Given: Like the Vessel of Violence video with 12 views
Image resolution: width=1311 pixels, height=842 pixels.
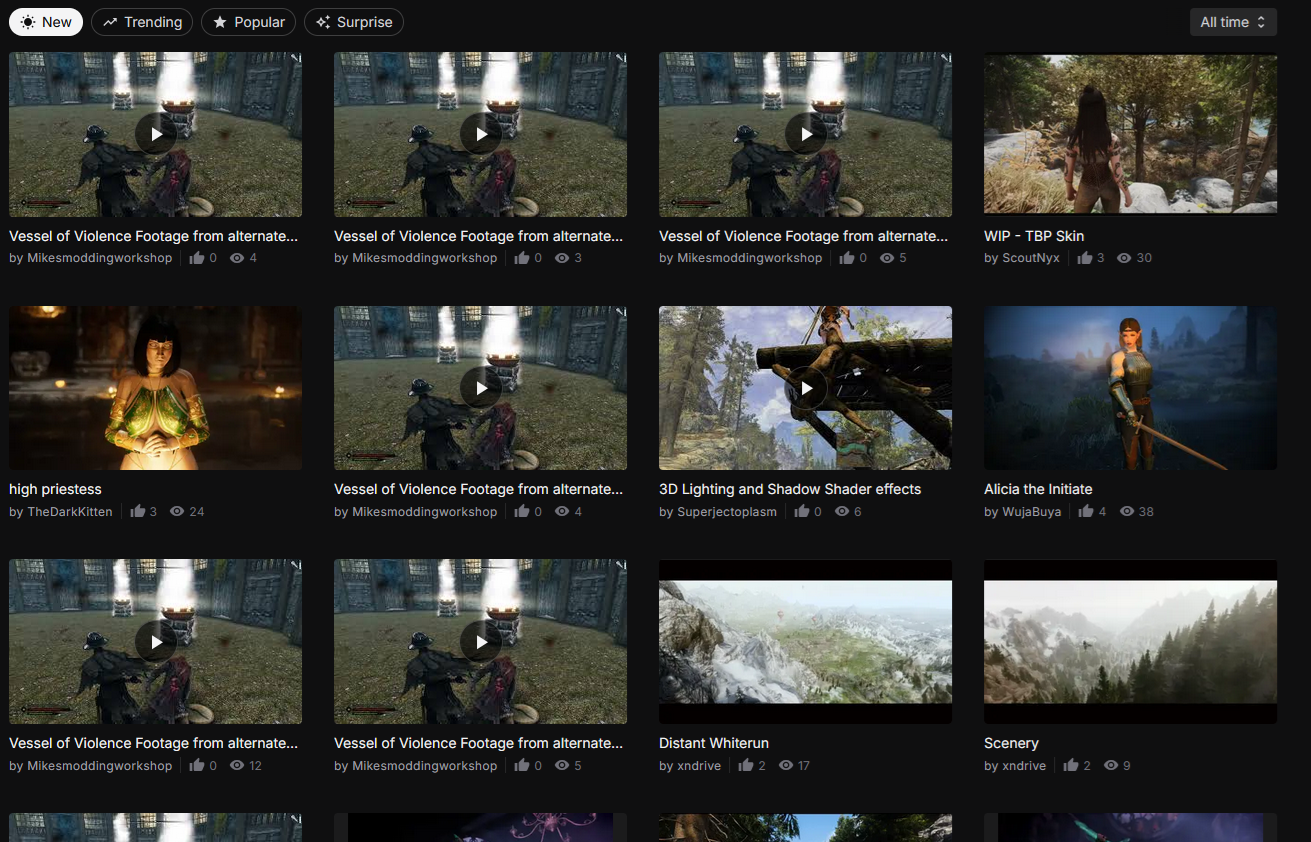Looking at the screenshot, I should 196,766.
